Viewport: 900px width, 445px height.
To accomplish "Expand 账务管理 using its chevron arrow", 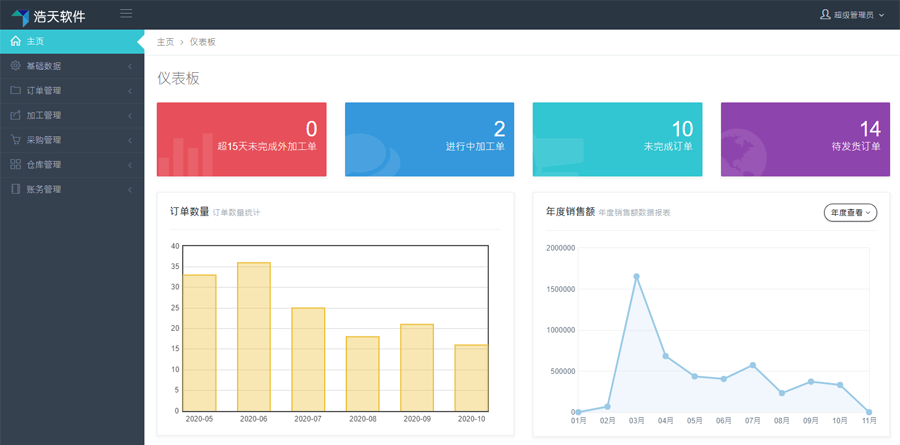I will tap(130, 189).
